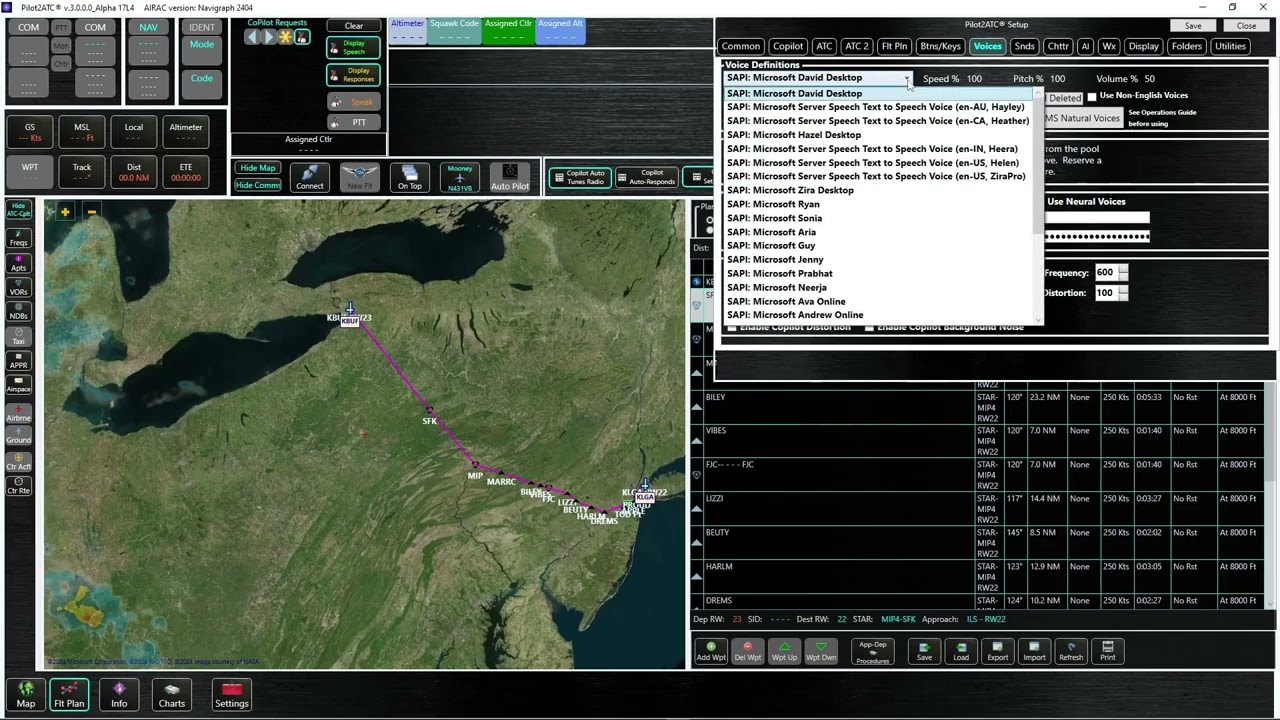Check Use Non-English Voices
This screenshot has height=720, width=1280.
(x=1092, y=96)
